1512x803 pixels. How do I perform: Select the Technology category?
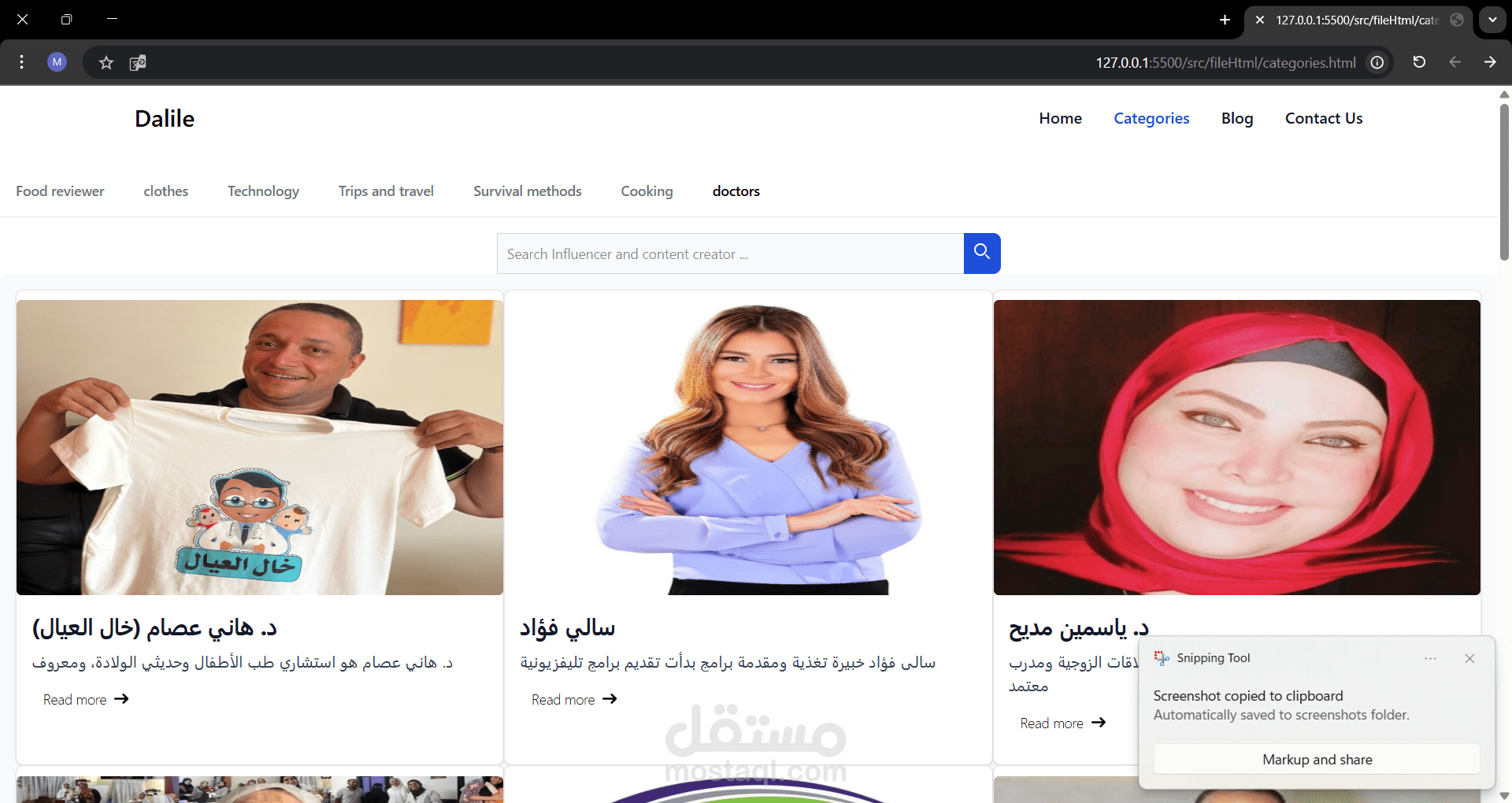(263, 191)
